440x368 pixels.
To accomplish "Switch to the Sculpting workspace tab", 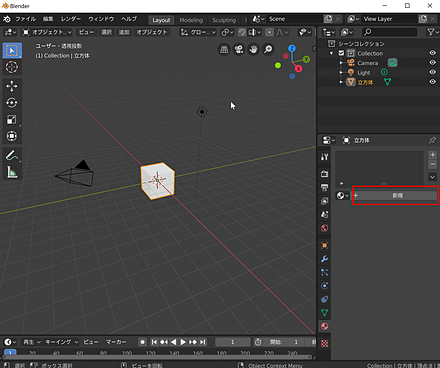I will [x=224, y=20].
